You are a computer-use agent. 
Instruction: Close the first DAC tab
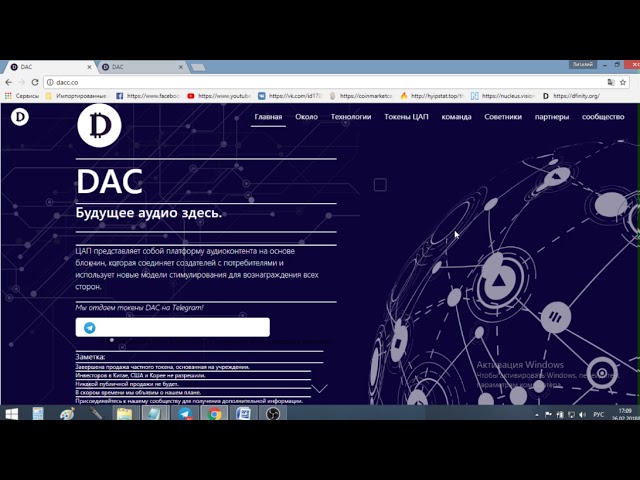pyautogui.click(x=89, y=67)
